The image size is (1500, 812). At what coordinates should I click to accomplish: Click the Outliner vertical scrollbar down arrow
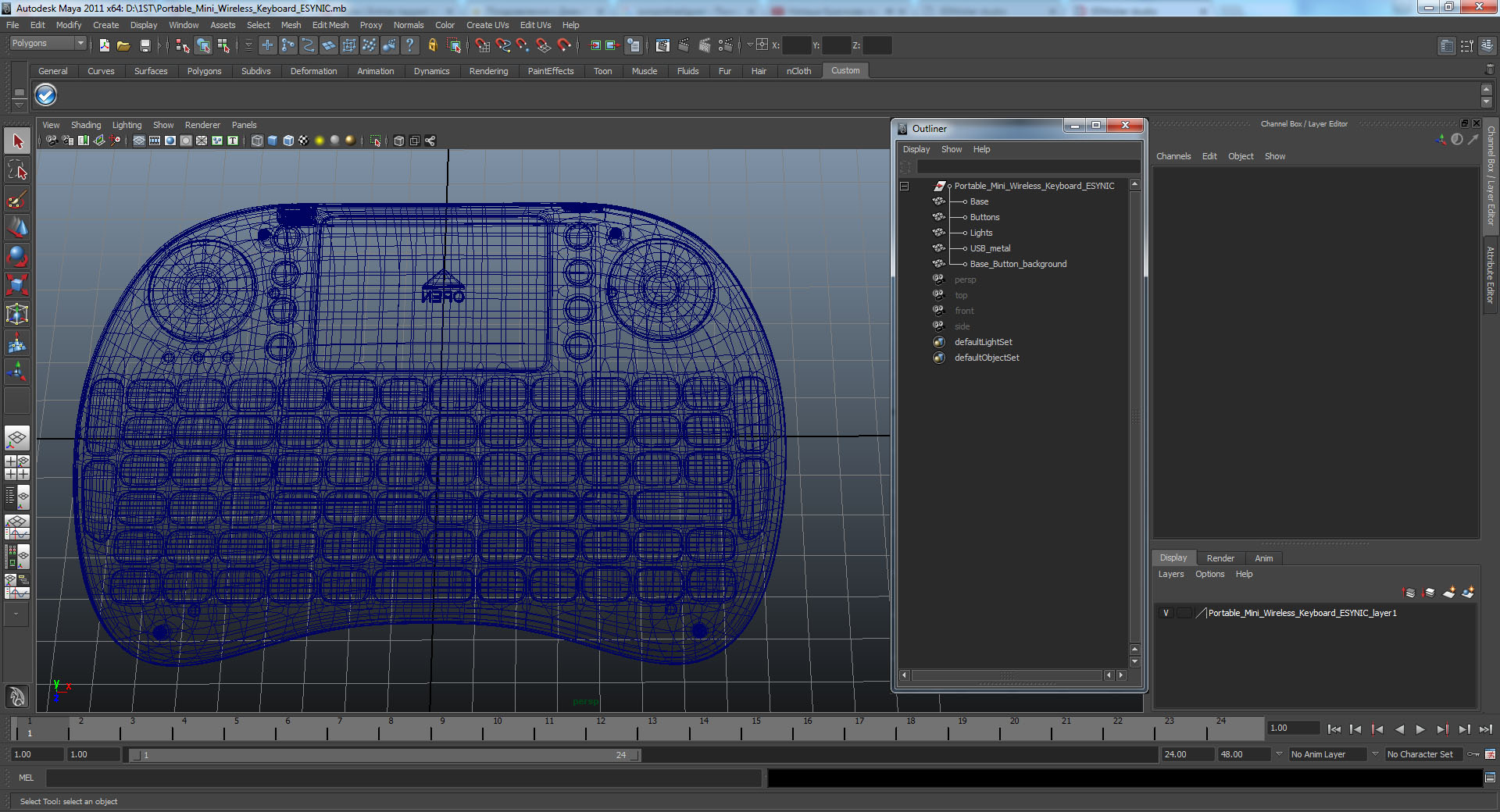1134,662
